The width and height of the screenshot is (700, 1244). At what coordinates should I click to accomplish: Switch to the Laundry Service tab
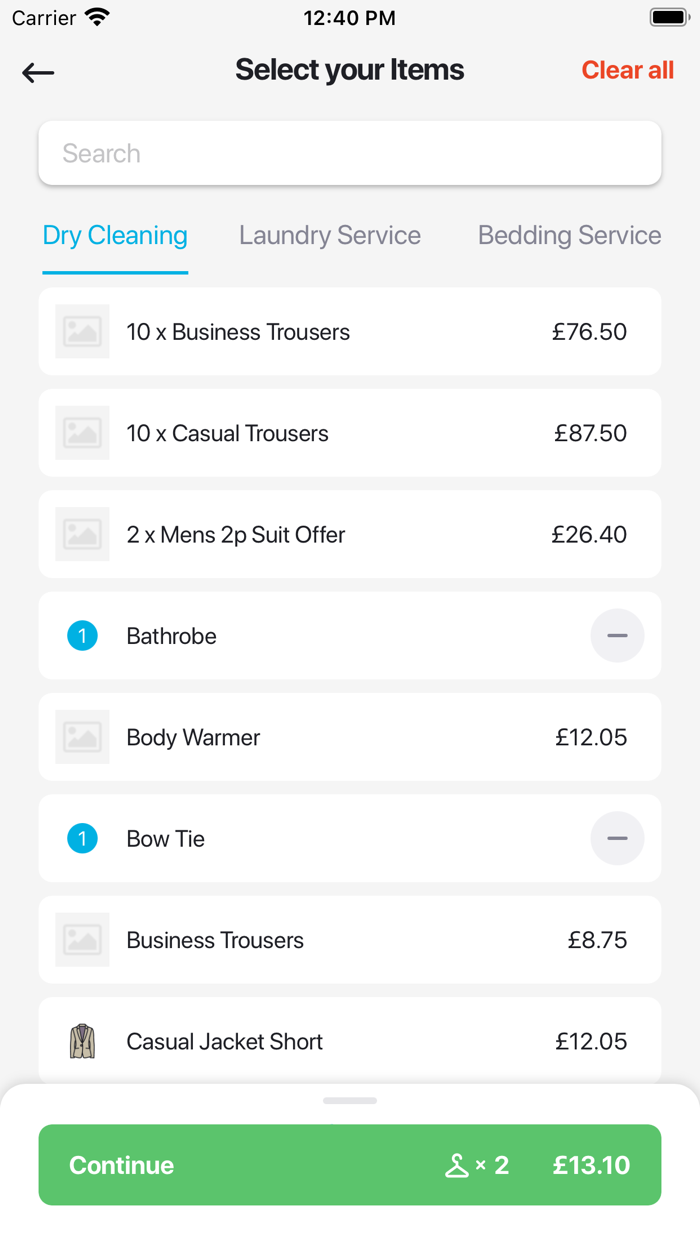click(330, 236)
